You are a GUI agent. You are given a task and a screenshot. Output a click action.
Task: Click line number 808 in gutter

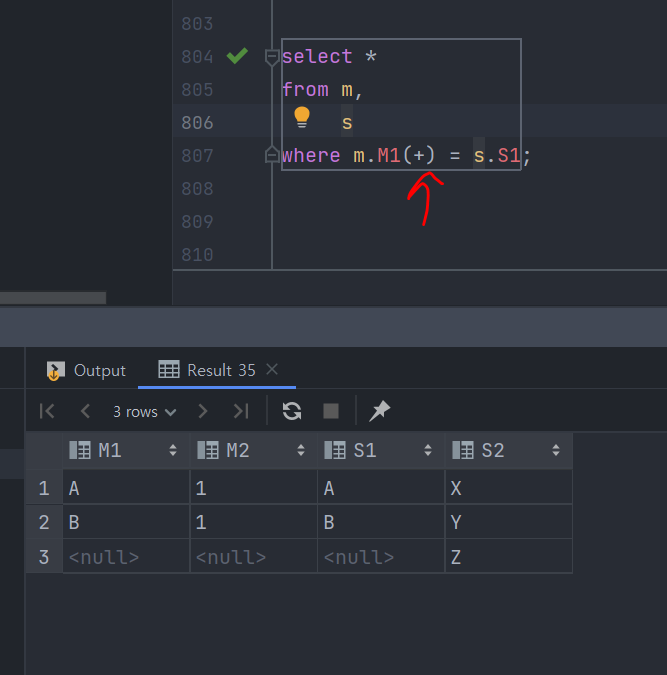point(197,189)
